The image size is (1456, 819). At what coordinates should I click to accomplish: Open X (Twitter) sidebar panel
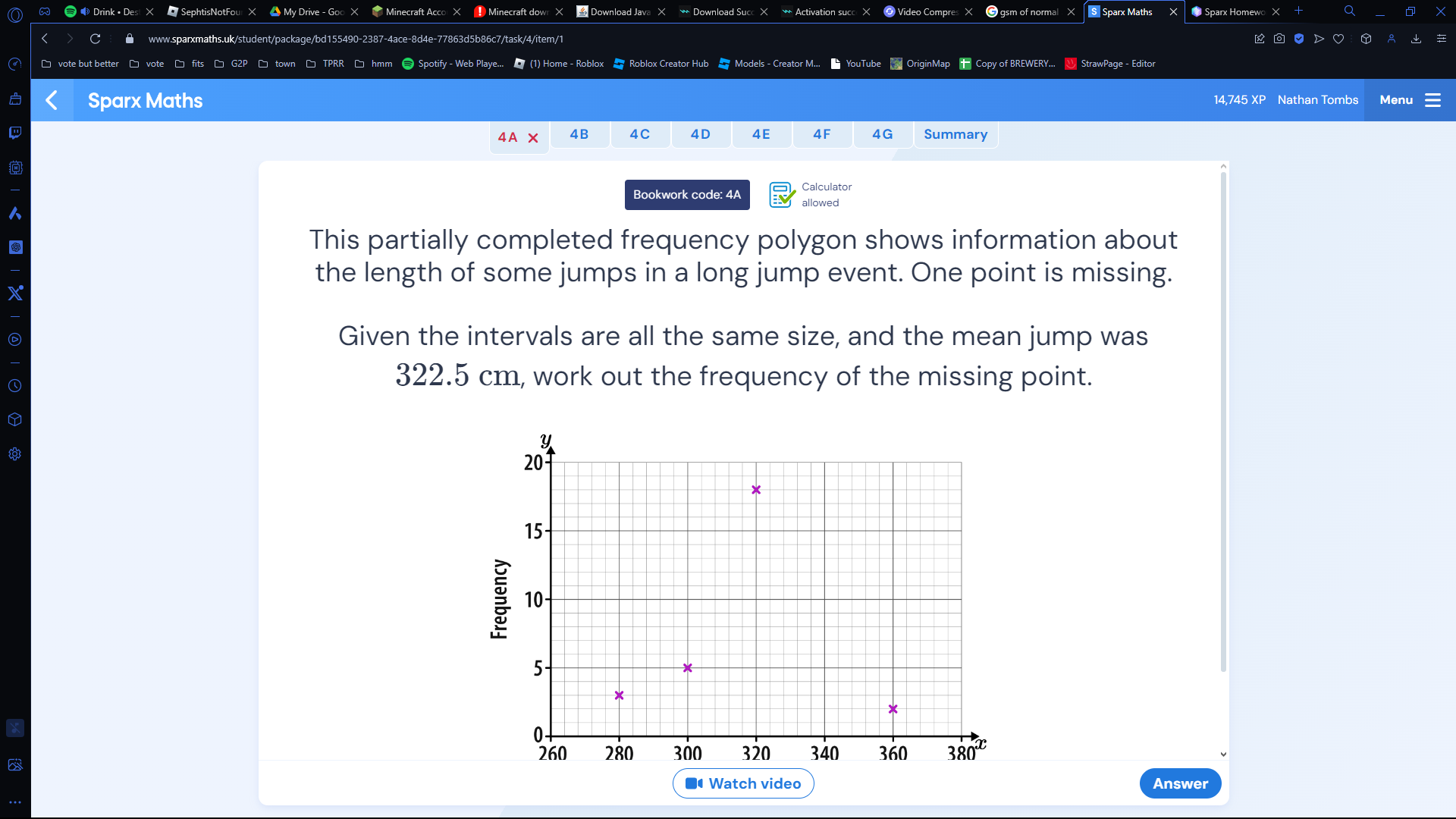pos(15,293)
